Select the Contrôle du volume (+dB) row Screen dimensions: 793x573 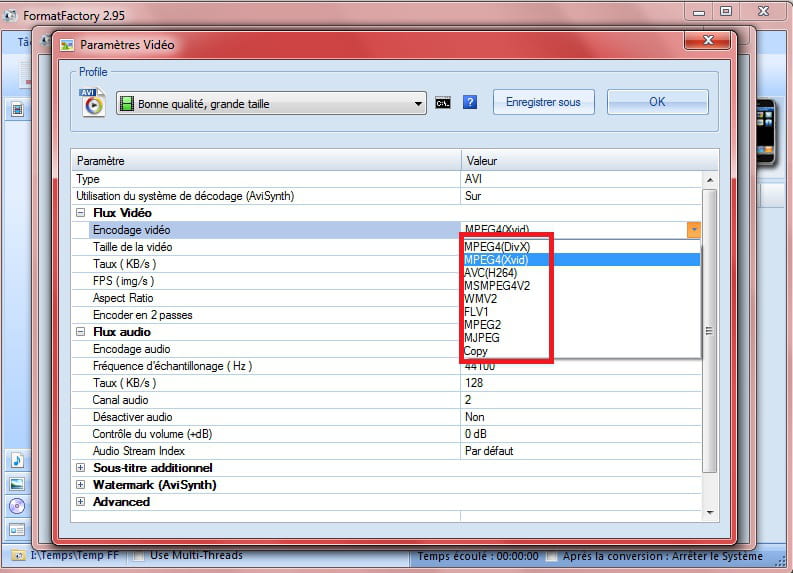pyautogui.click(x=386, y=433)
